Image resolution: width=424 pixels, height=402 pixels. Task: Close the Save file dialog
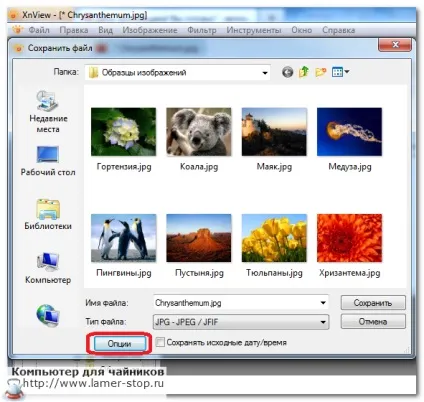(395, 45)
